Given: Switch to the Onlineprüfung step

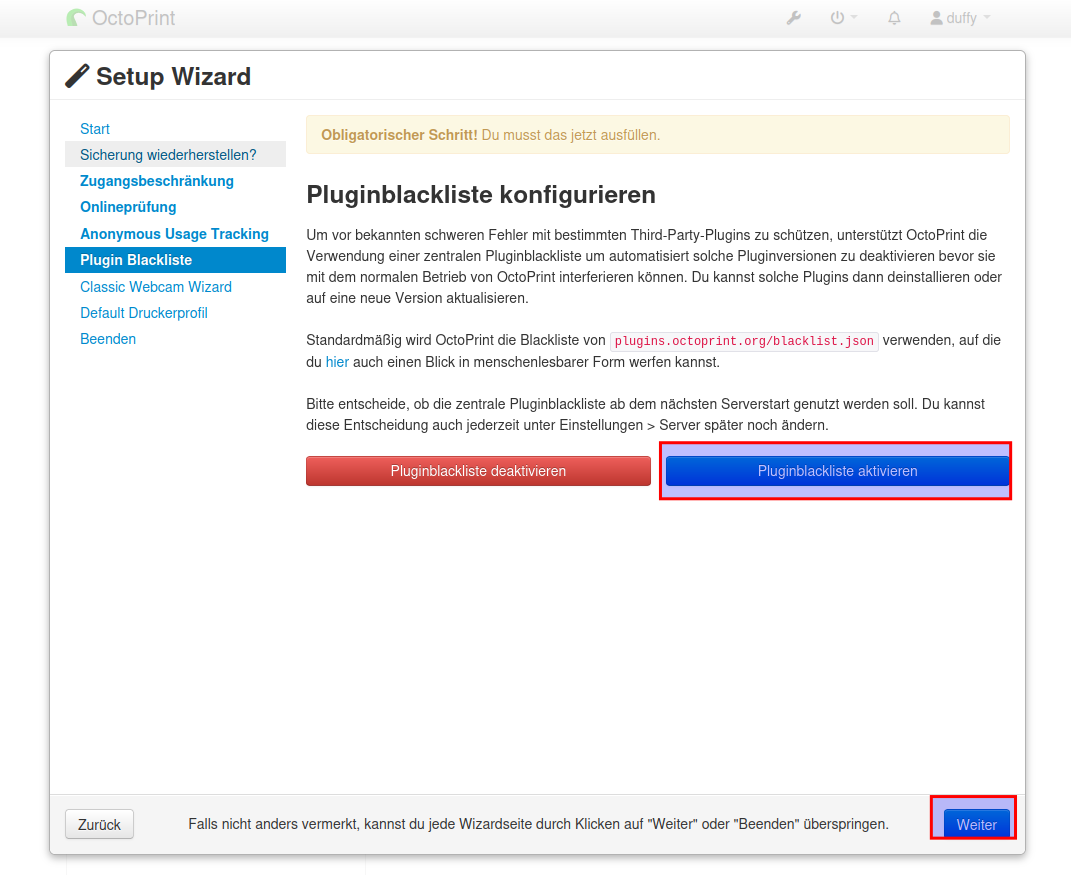Looking at the screenshot, I should [128, 207].
